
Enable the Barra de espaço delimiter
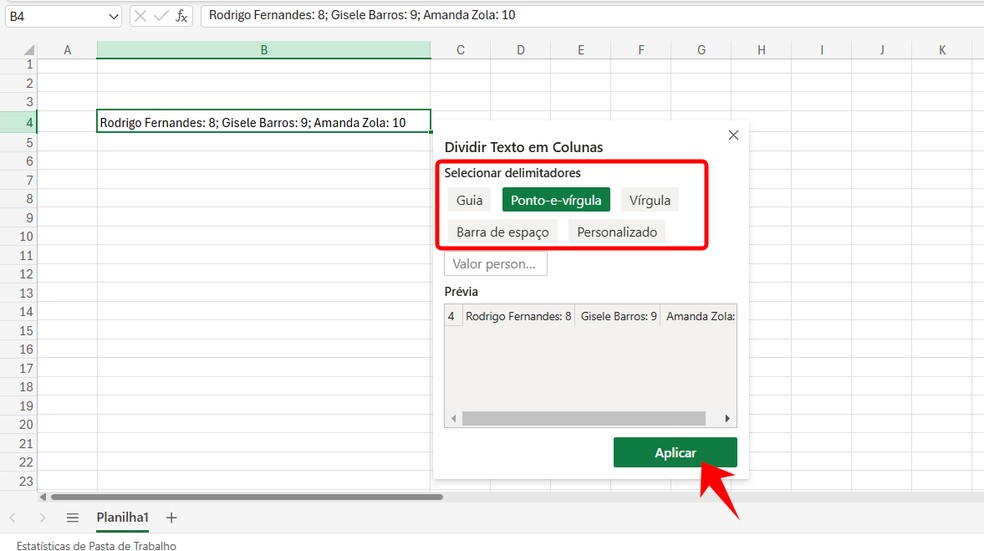[503, 232]
